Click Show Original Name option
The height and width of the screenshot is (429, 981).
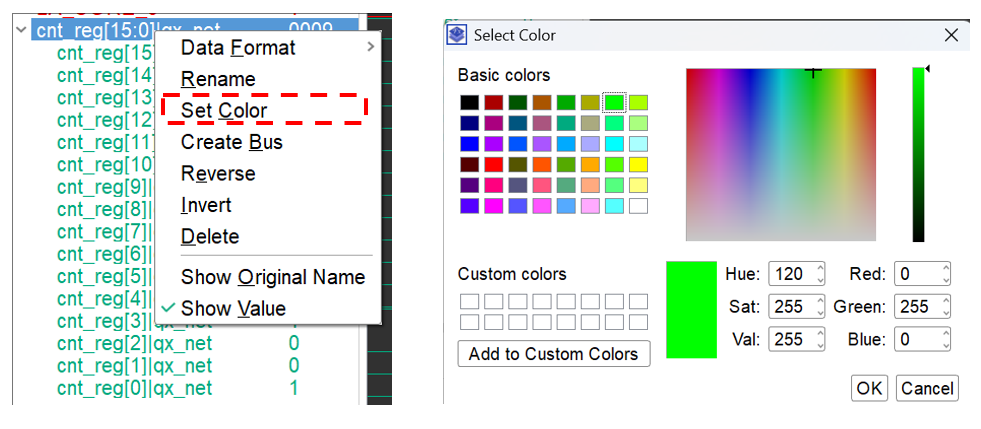pyautogui.click(x=272, y=277)
